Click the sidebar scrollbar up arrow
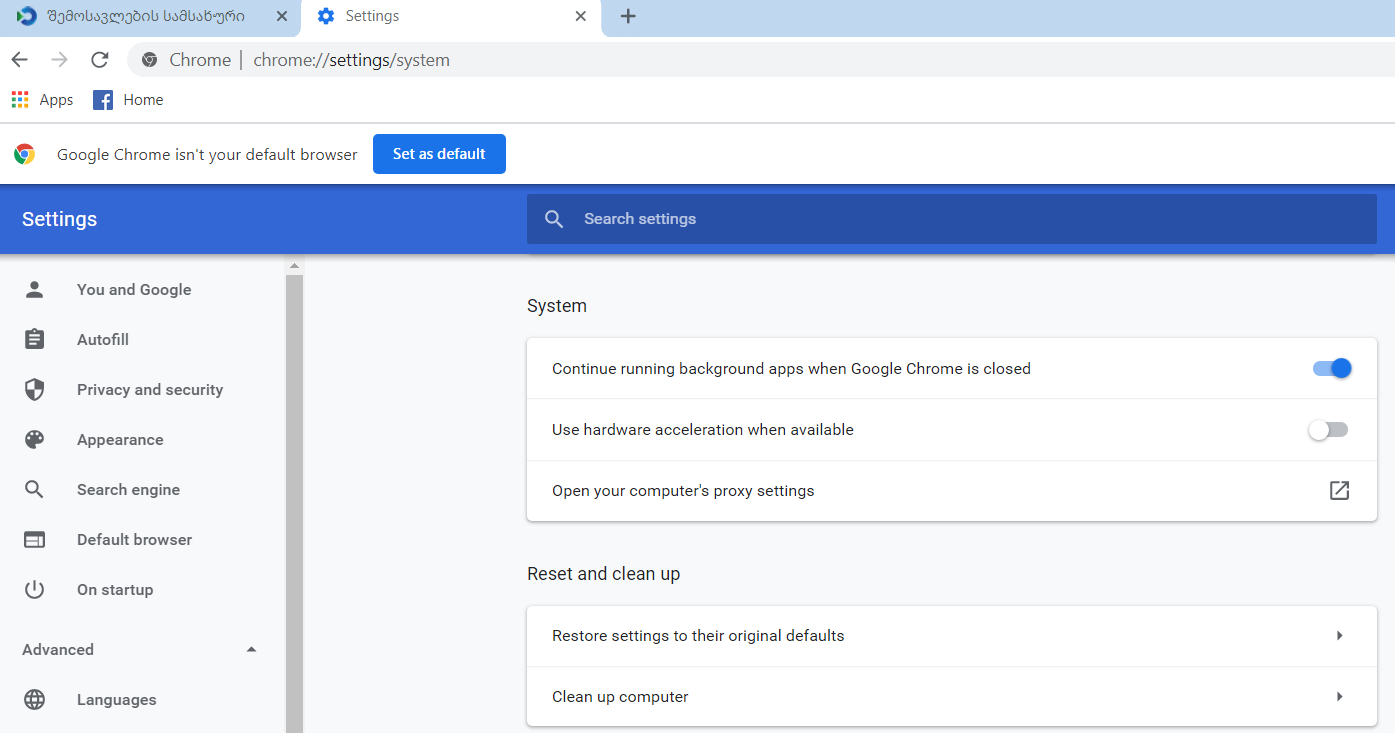Viewport: 1395px width, 733px height. (294, 266)
